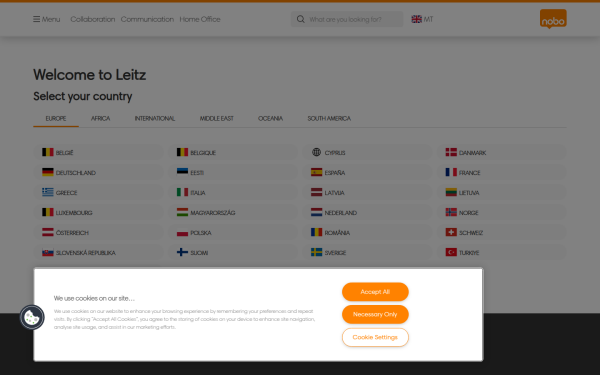This screenshot has width=600, height=375.
Task: Select the 'NORGE' country name
Action: (469, 213)
